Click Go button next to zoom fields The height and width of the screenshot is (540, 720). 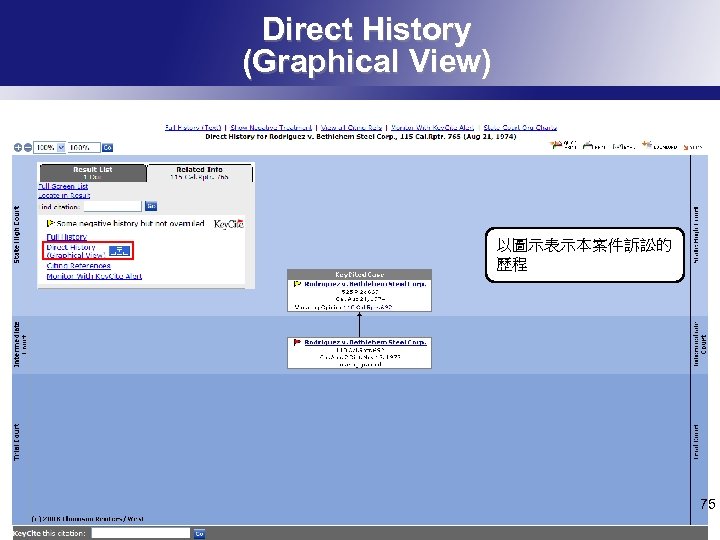(x=107, y=147)
